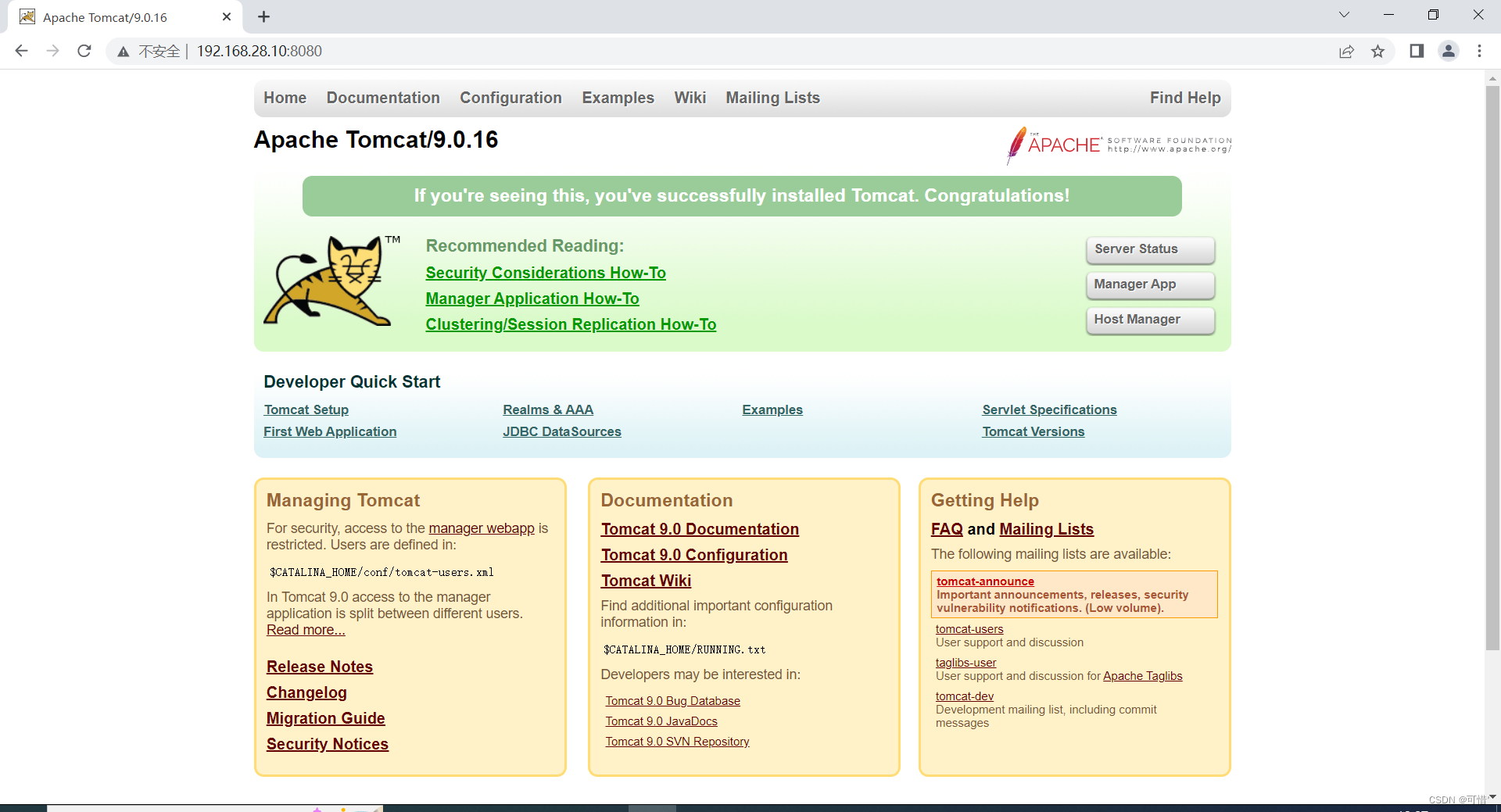Click the browser forward arrow
This screenshot has height=812, width=1501.
52,51
